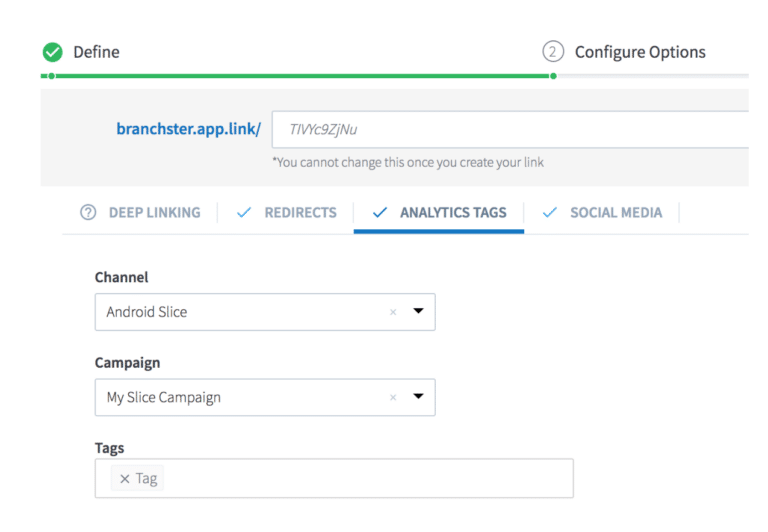Switch to the Redirects tab

tap(300, 212)
